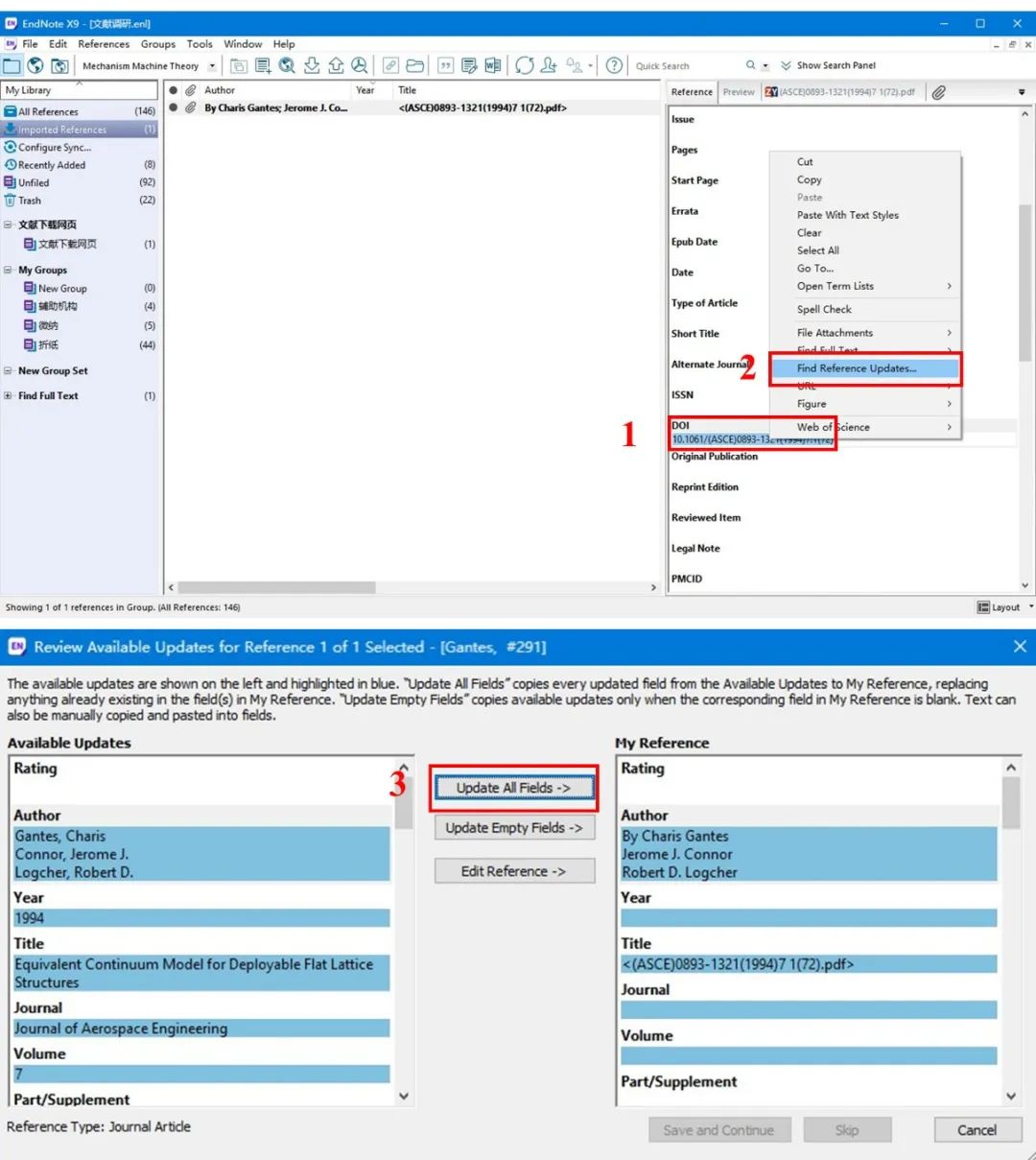Viewport: 1036px width, 1160px height.
Task: Select the Trash folder in the sidebar
Action: [x=30, y=200]
